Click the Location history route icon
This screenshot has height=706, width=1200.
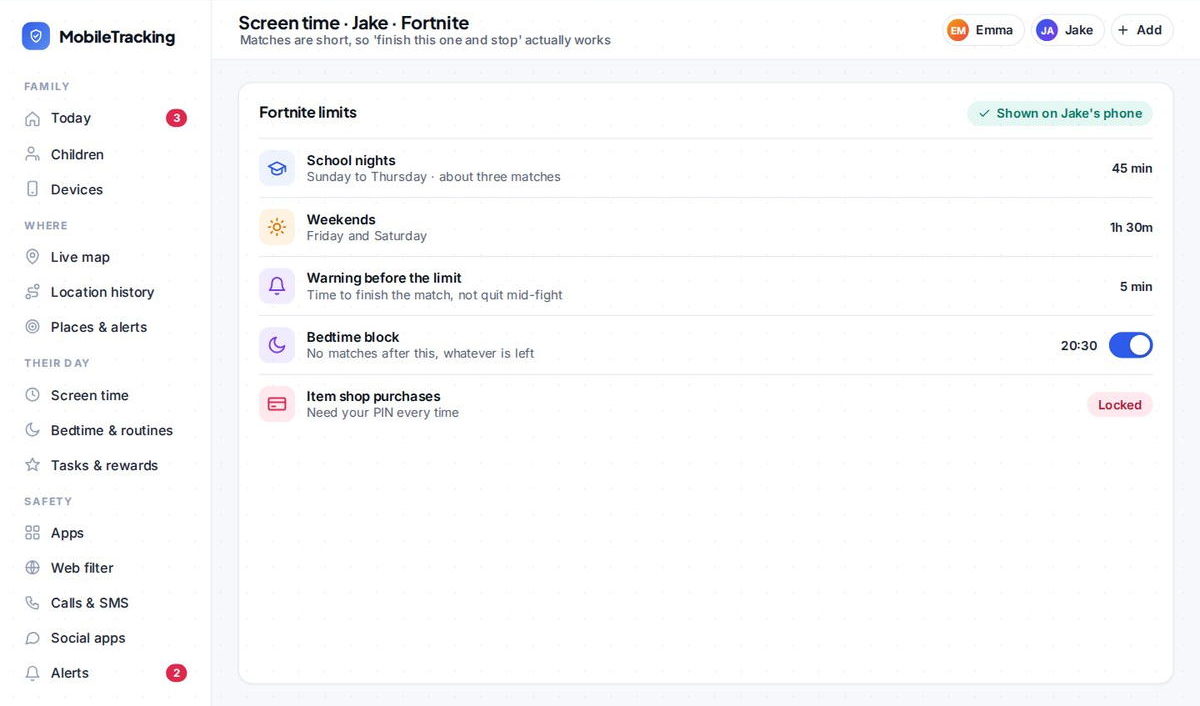(32, 292)
